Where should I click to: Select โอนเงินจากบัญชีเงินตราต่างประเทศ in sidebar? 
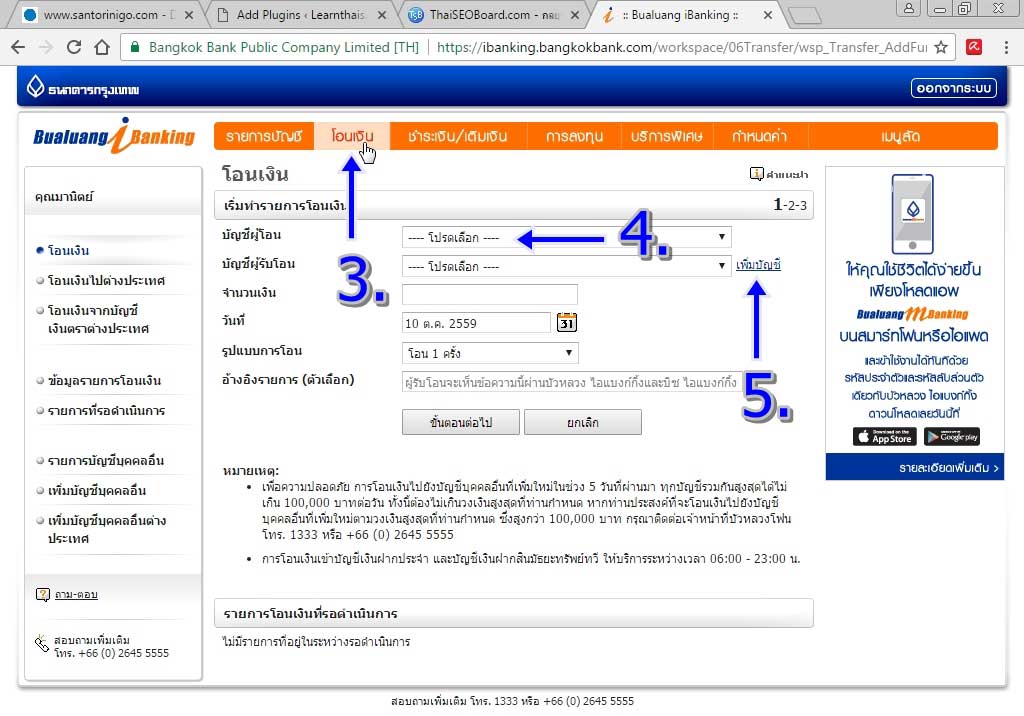pos(99,319)
